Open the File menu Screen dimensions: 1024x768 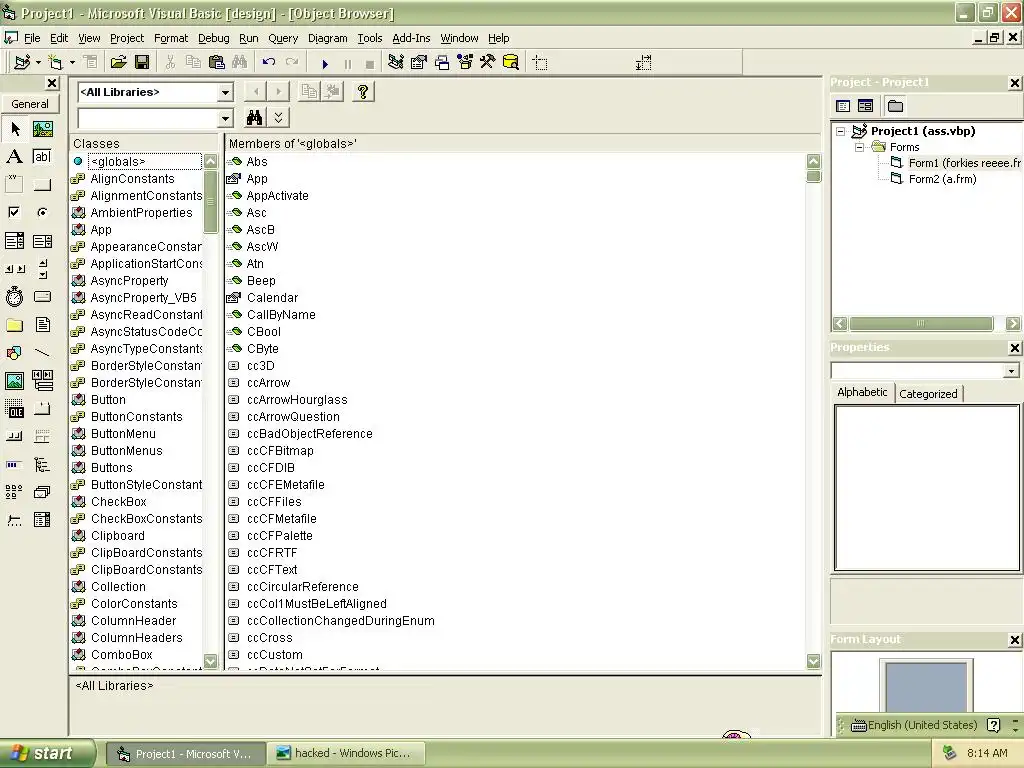(x=32, y=38)
